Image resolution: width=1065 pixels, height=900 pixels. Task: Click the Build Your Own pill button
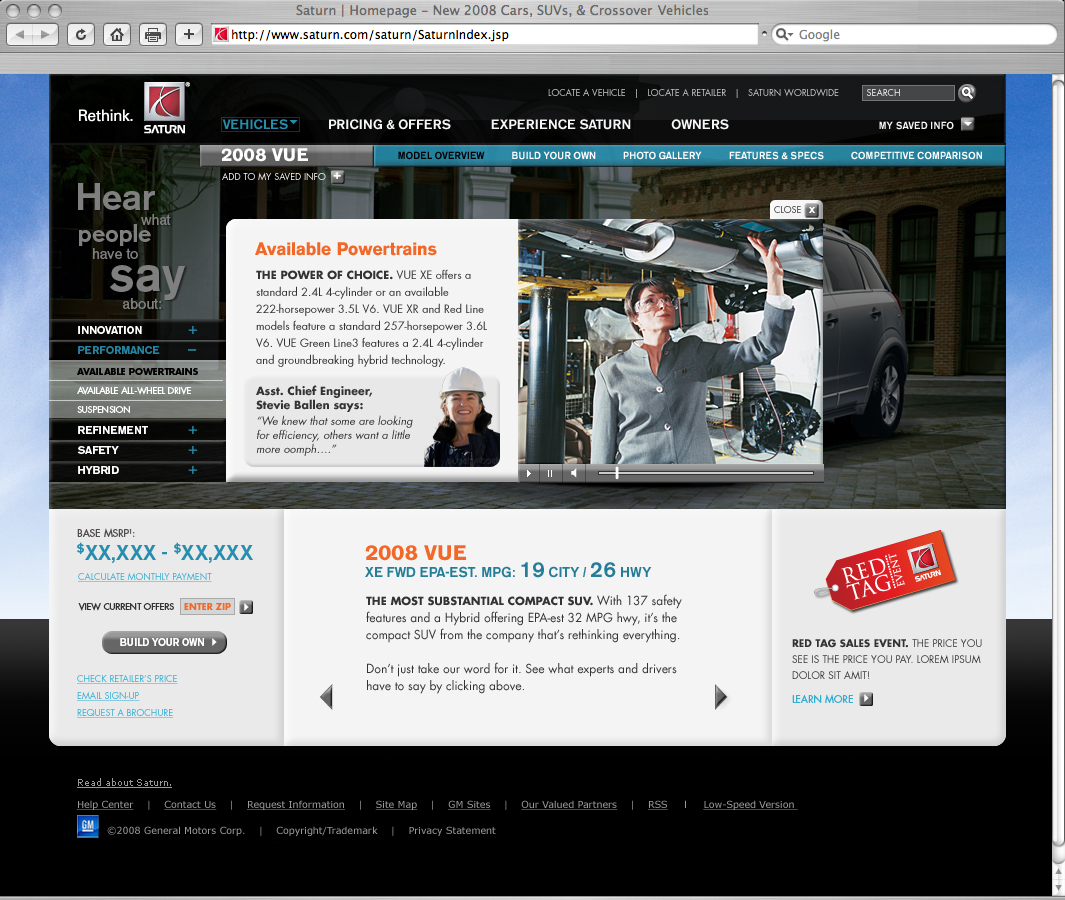click(x=164, y=643)
